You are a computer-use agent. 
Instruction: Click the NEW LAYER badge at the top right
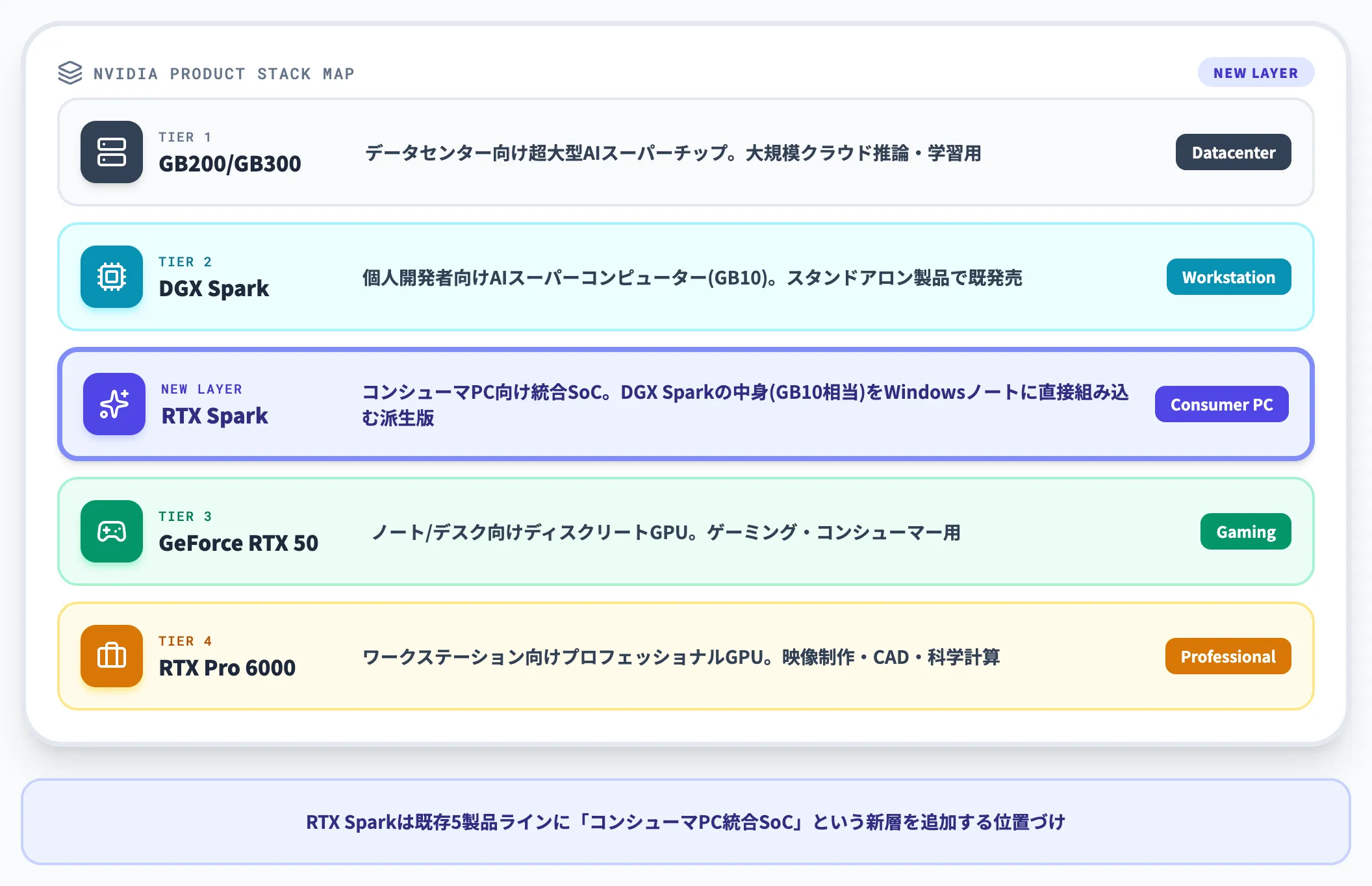[x=1256, y=73]
